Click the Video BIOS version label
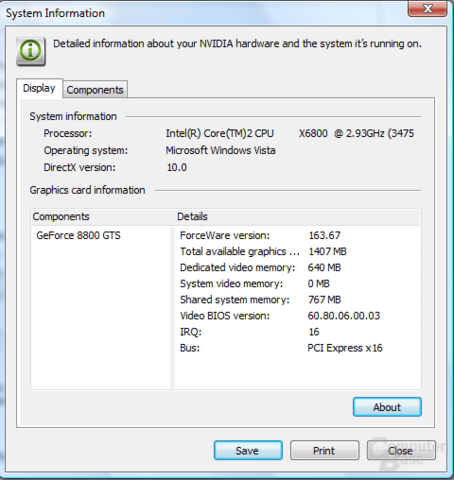 [225, 316]
